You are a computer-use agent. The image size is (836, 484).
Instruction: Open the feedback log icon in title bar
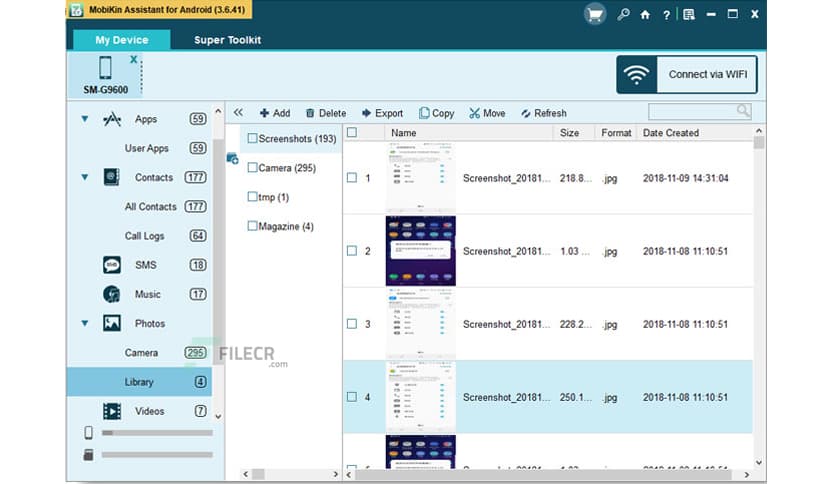pyautogui.click(x=689, y=14)
